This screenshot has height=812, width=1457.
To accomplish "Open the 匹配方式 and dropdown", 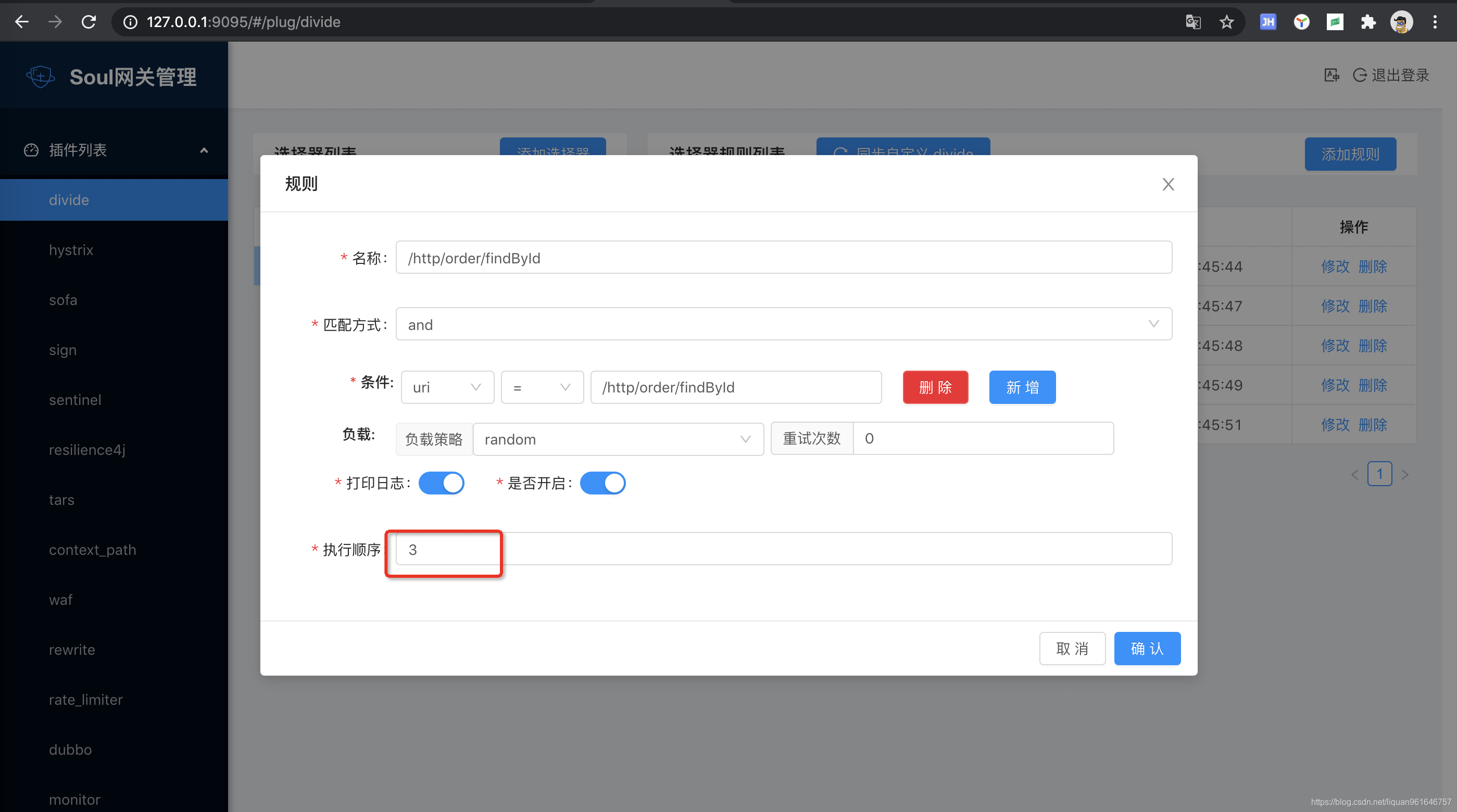I will pyautogui.click(x=784, y=325).
